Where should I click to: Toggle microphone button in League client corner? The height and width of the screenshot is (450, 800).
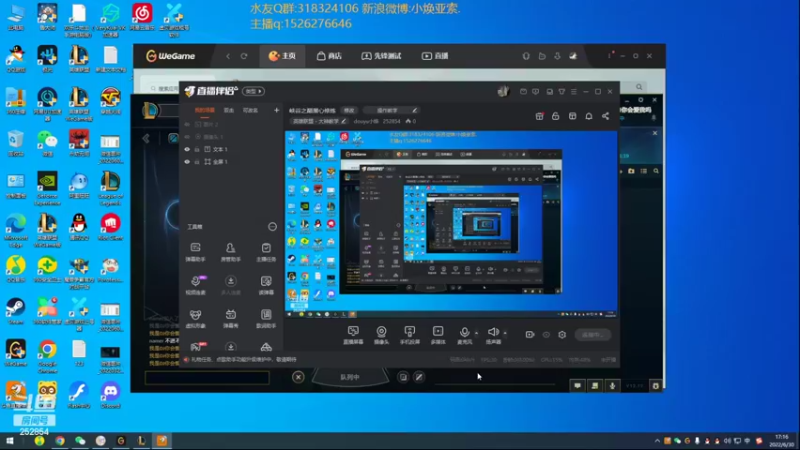(x=612, y=386)
